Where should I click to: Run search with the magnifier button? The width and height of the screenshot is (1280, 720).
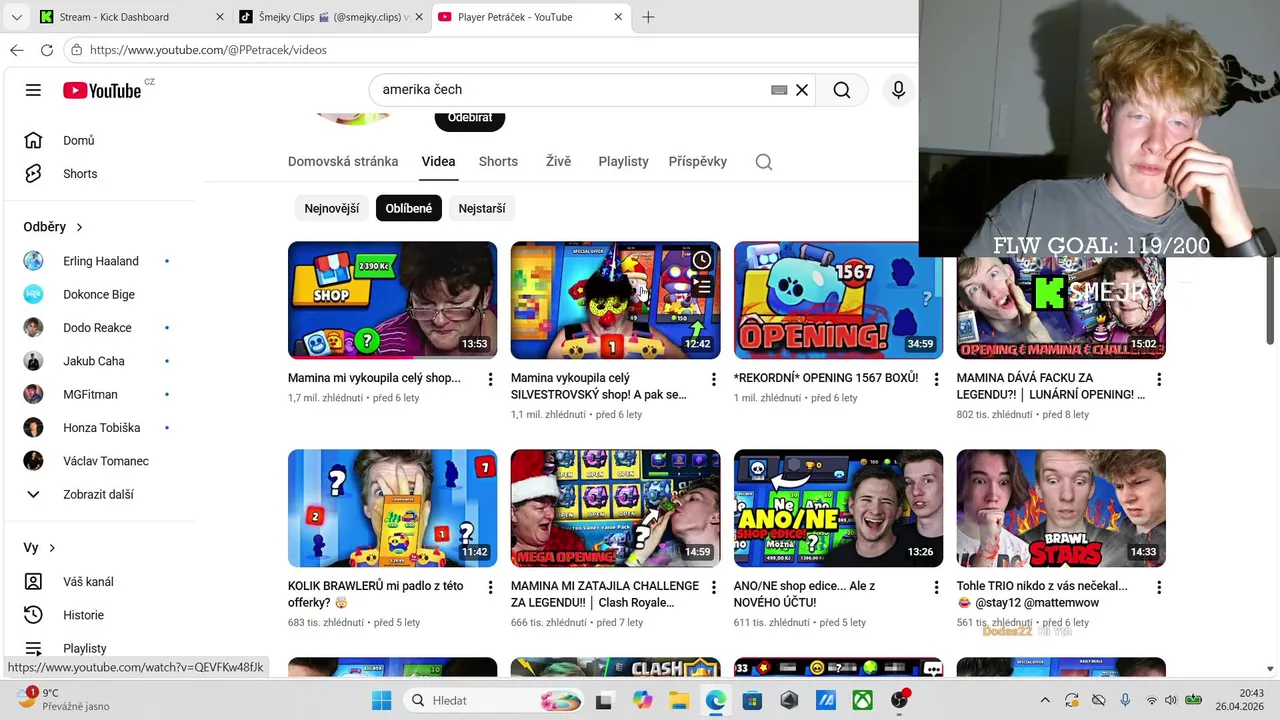pos(842,90)
